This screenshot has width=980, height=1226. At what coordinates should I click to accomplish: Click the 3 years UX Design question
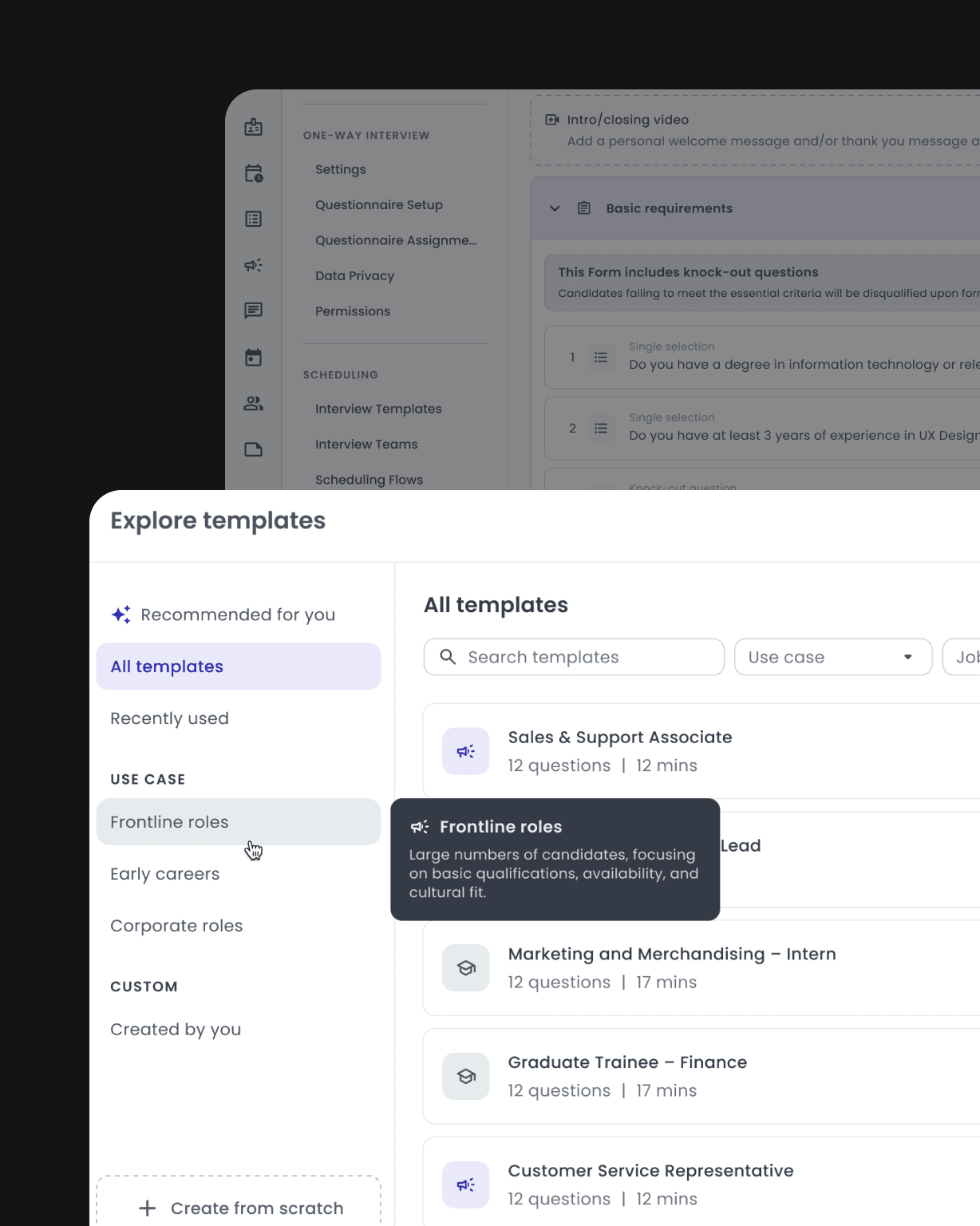(762, 429)
